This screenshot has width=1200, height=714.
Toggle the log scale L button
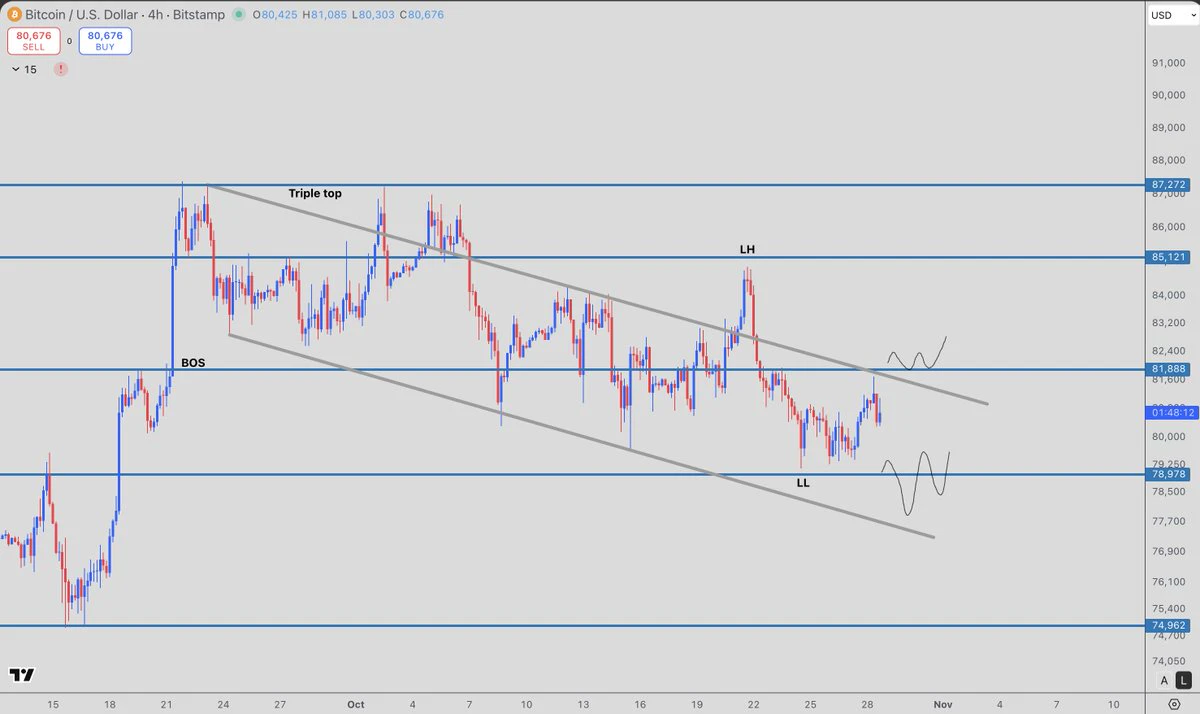(1183, 680)
